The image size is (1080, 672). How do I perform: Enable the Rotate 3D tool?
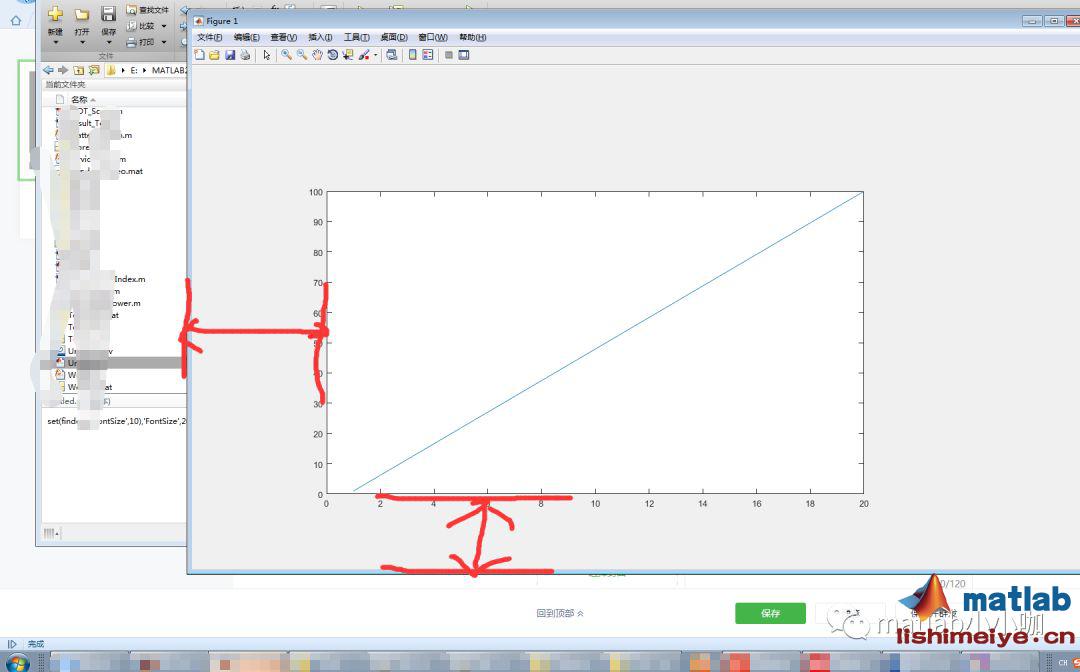pos(333,55)
